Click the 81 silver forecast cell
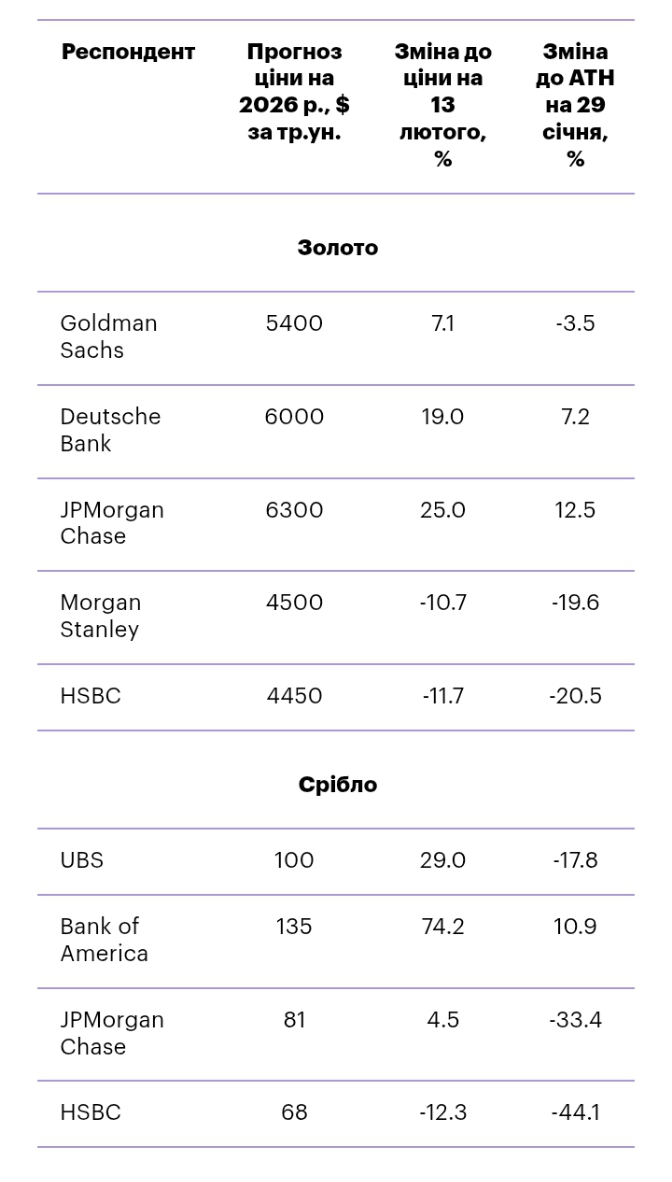672x1182 pixels. [x=294, y=1020]
